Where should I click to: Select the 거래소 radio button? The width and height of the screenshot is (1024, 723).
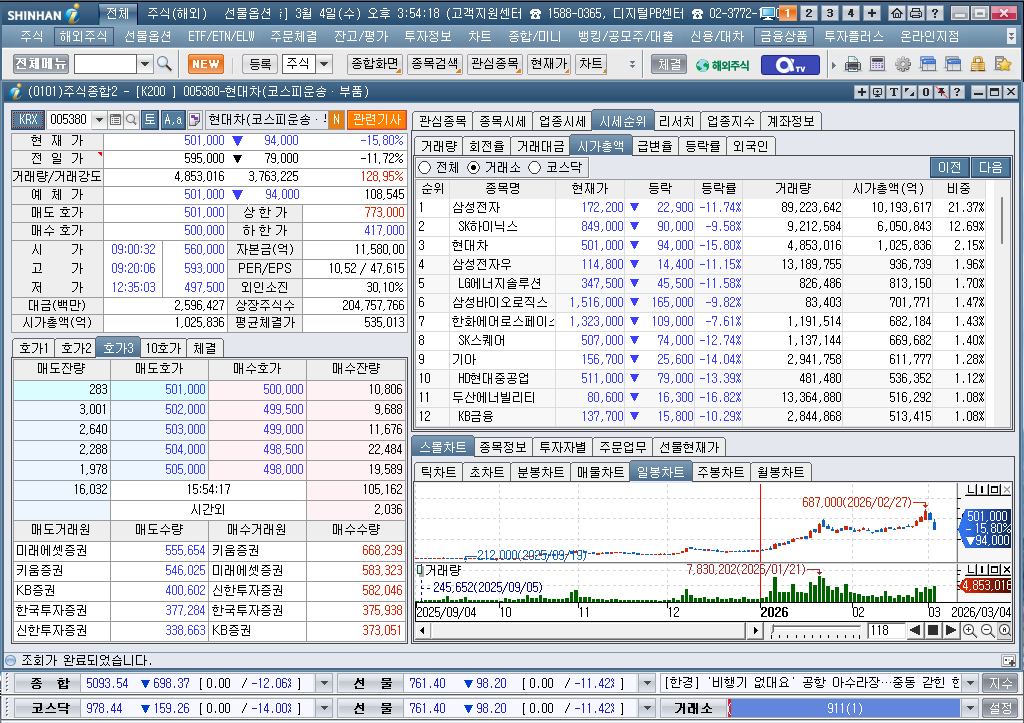coord(473,168)
